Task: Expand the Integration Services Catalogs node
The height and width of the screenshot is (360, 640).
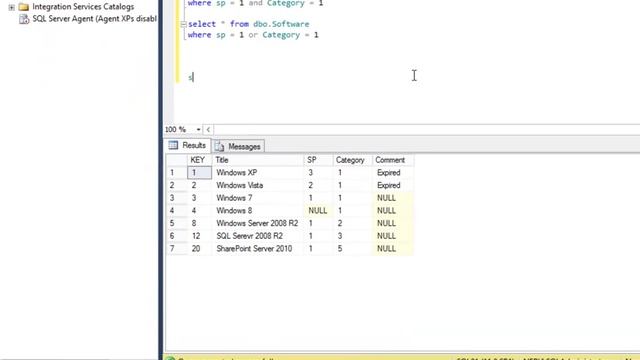Action: click(11, 7)
